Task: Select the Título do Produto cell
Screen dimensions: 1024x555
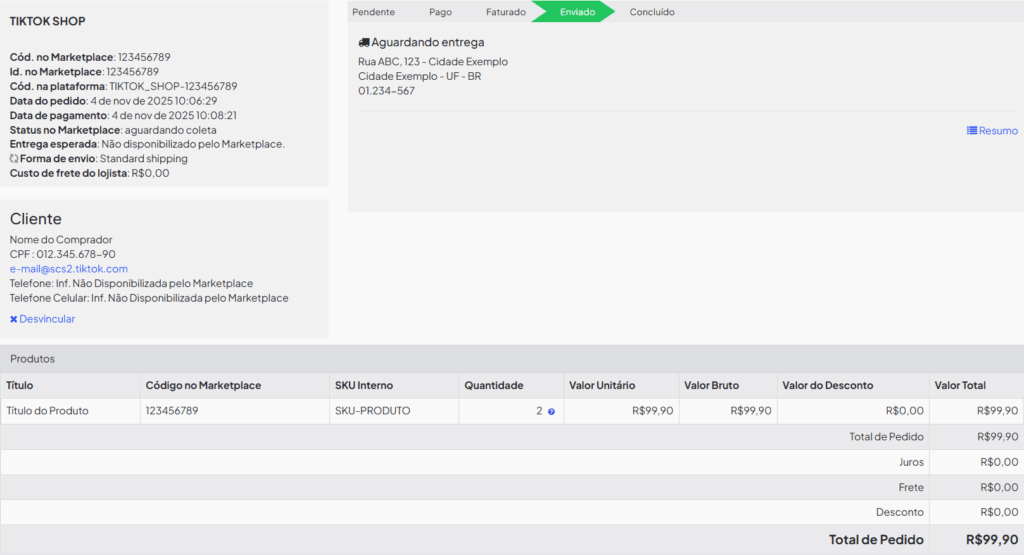Action: point(47,411)
